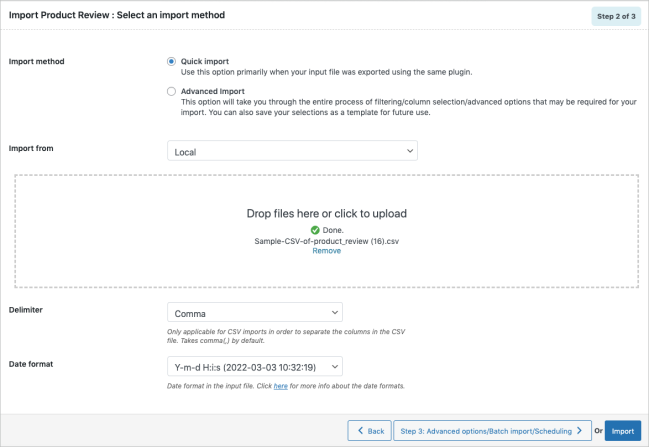
Task: Open the 'here' date formats link
Action: (x=281, y=386)
